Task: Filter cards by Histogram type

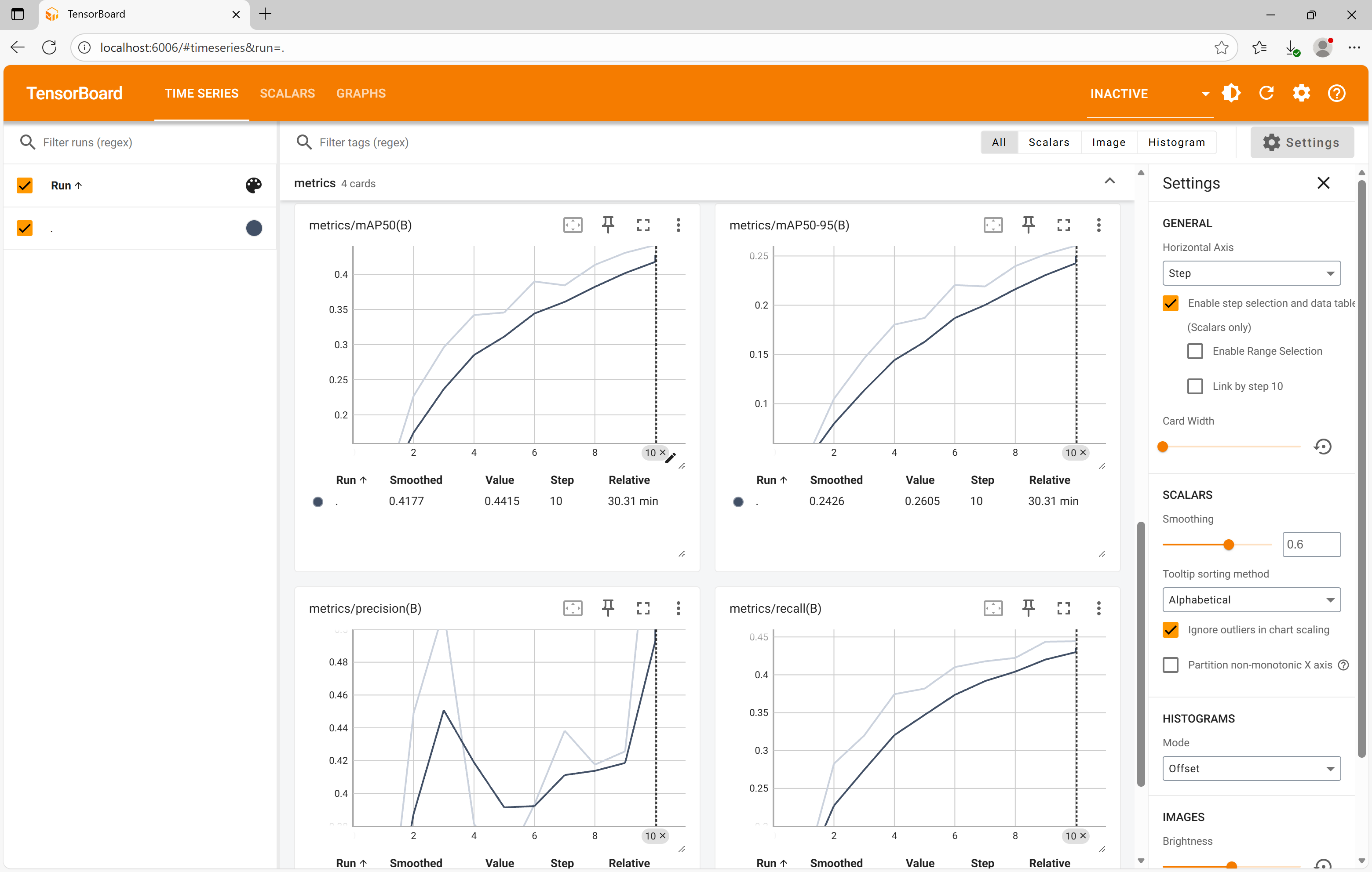Action: coord(1176,142)
